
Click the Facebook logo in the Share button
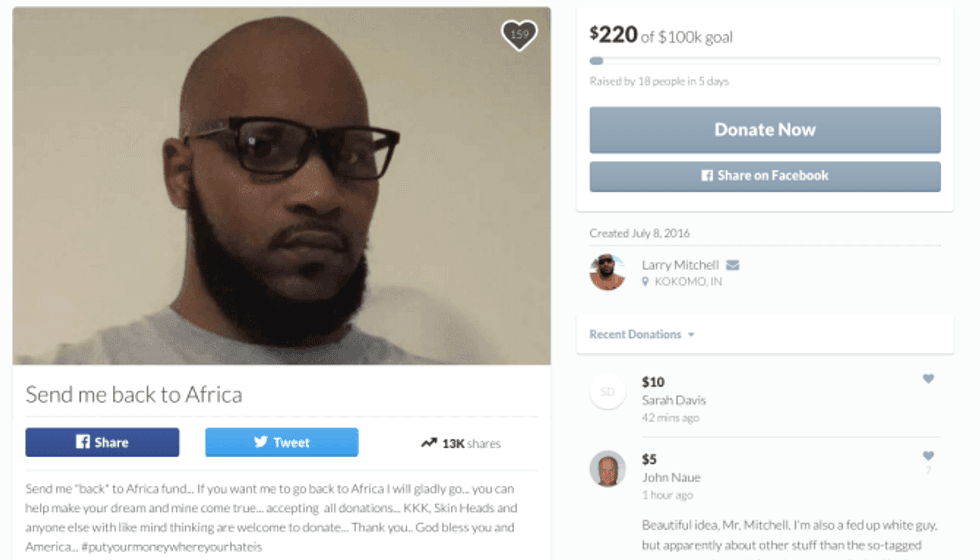[82, 442]
